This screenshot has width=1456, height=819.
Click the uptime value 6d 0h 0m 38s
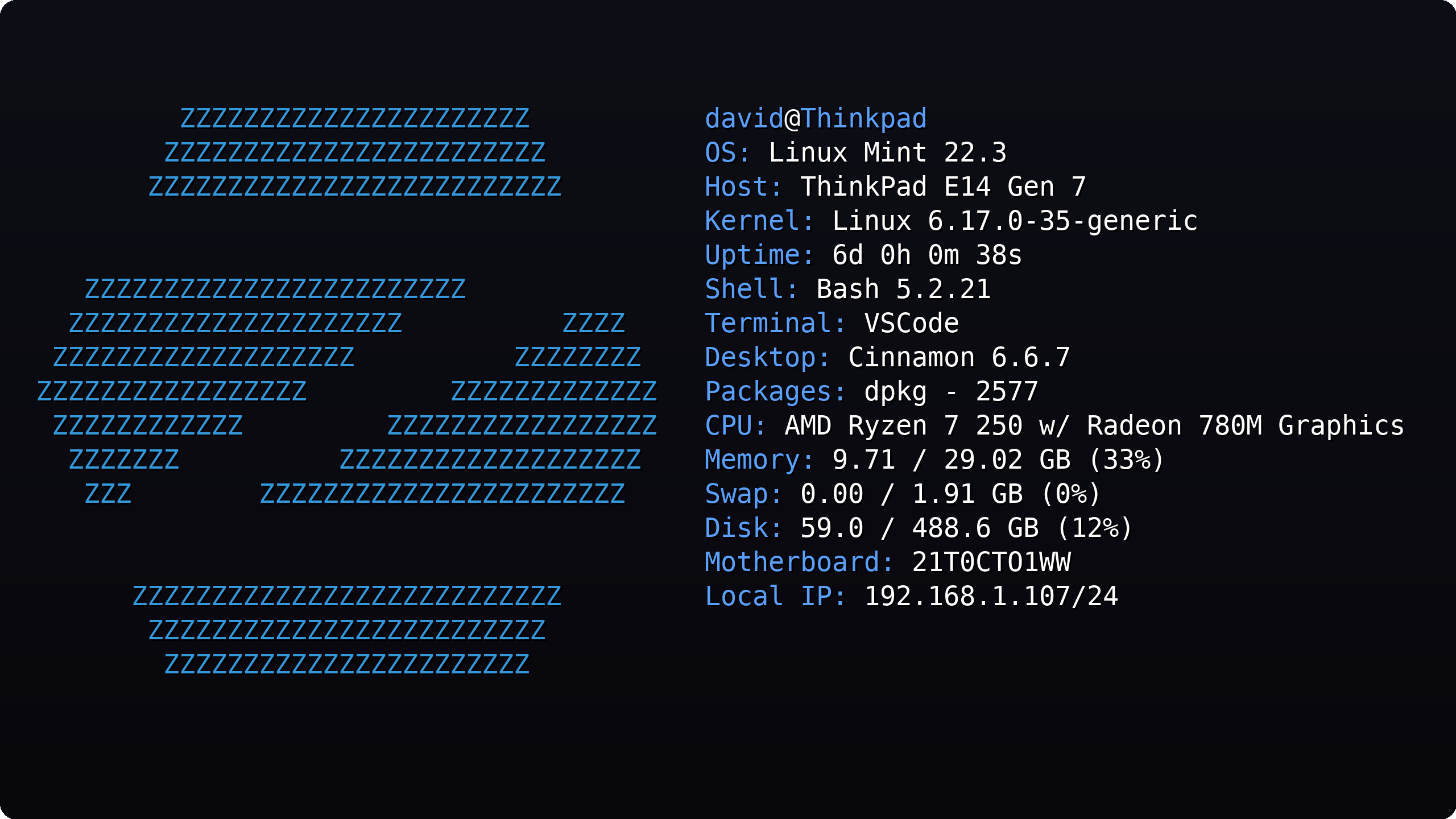[928, 255]
